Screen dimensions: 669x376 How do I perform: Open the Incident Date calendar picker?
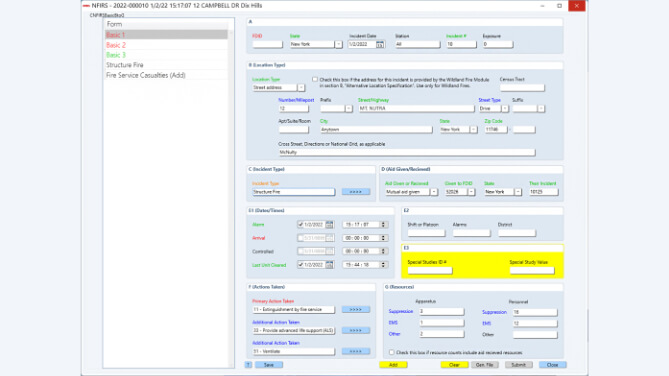(380, 44)
